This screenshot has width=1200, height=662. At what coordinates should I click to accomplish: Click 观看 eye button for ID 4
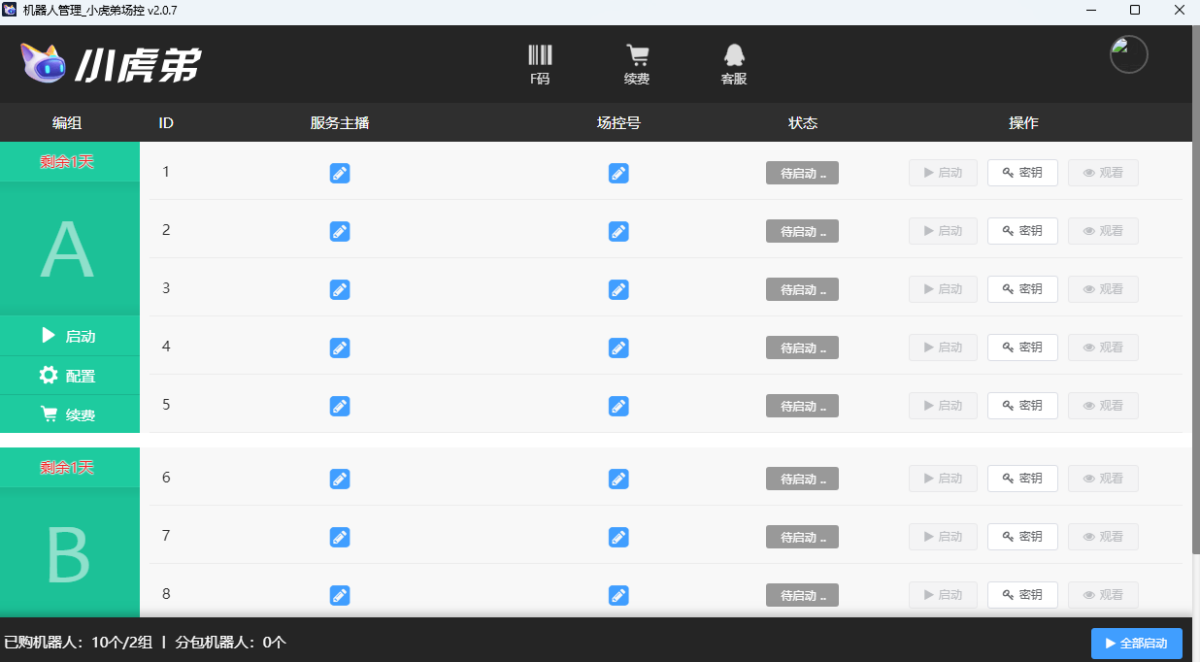coord(1102,347)
